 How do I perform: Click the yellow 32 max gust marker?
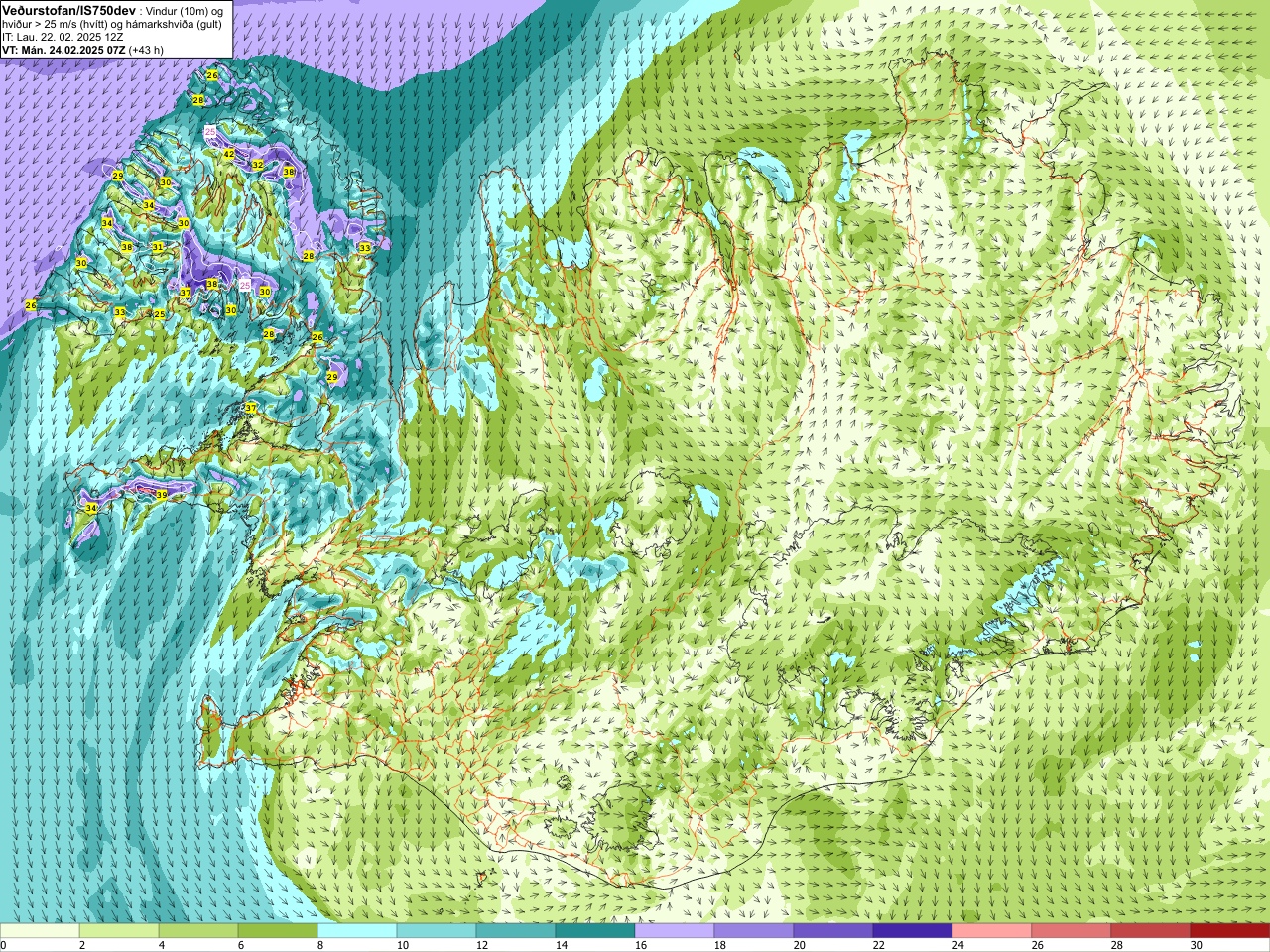tap(257, 165)
